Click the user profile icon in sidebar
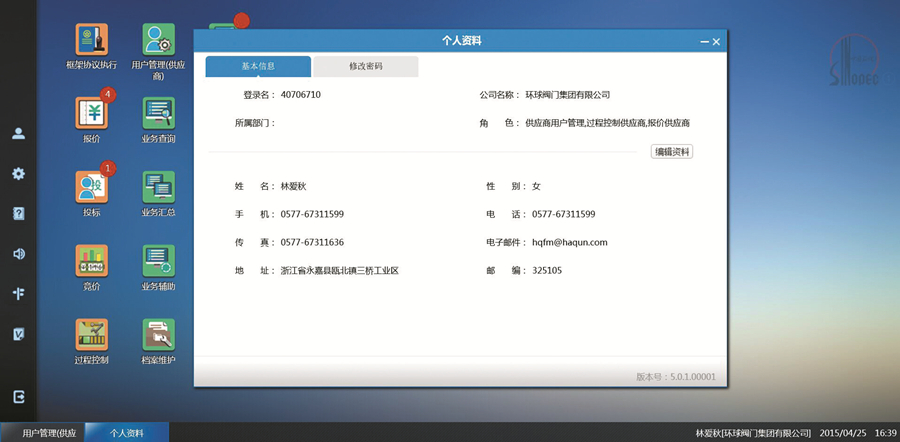Screen dimensions: 900x442 18,133
